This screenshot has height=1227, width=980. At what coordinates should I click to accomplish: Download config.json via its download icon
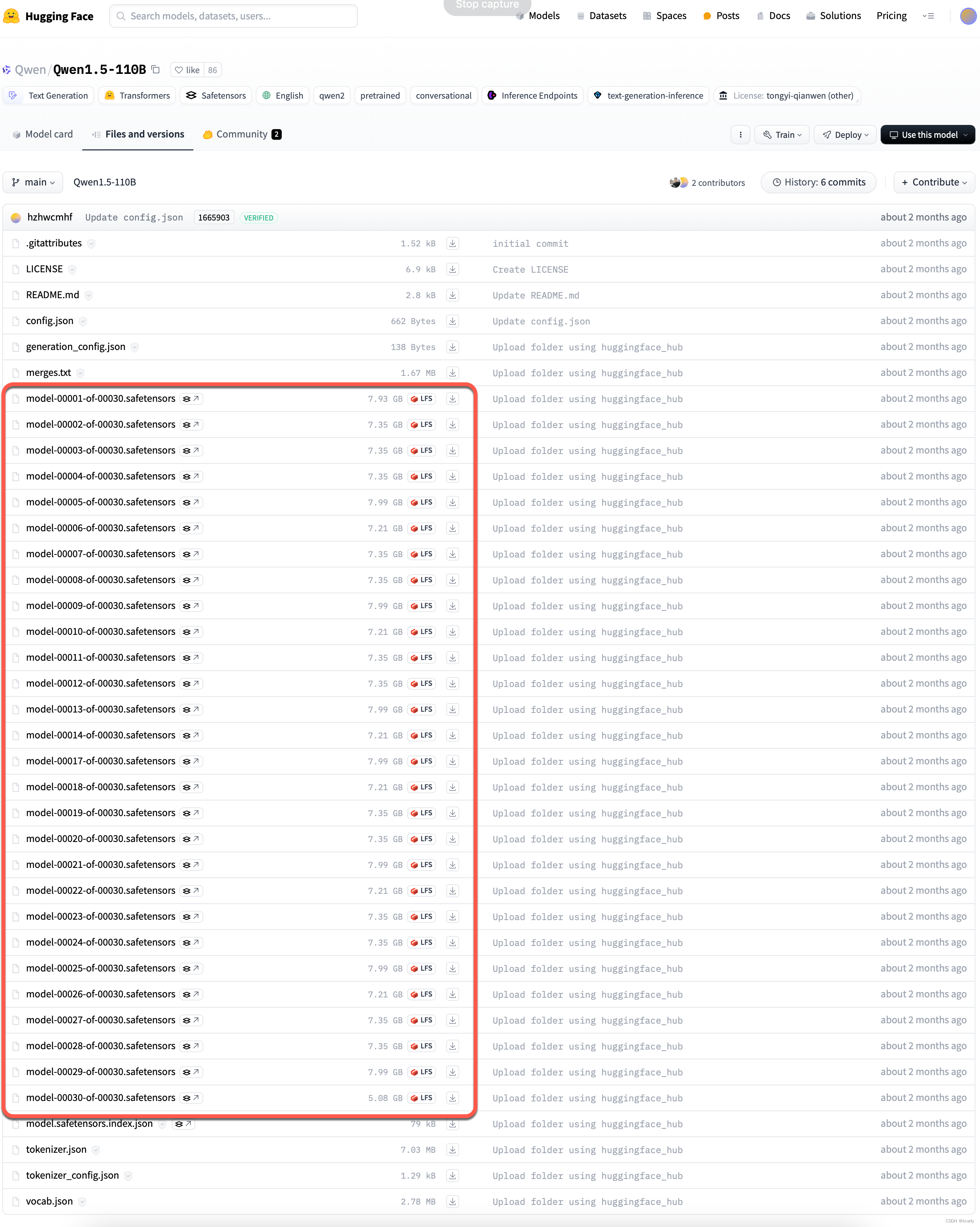pos(452,321)
